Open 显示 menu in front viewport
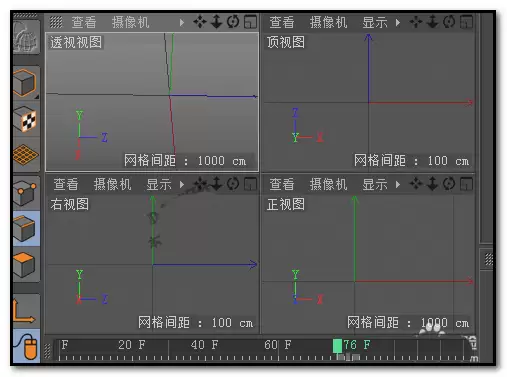 click(375, 184)
